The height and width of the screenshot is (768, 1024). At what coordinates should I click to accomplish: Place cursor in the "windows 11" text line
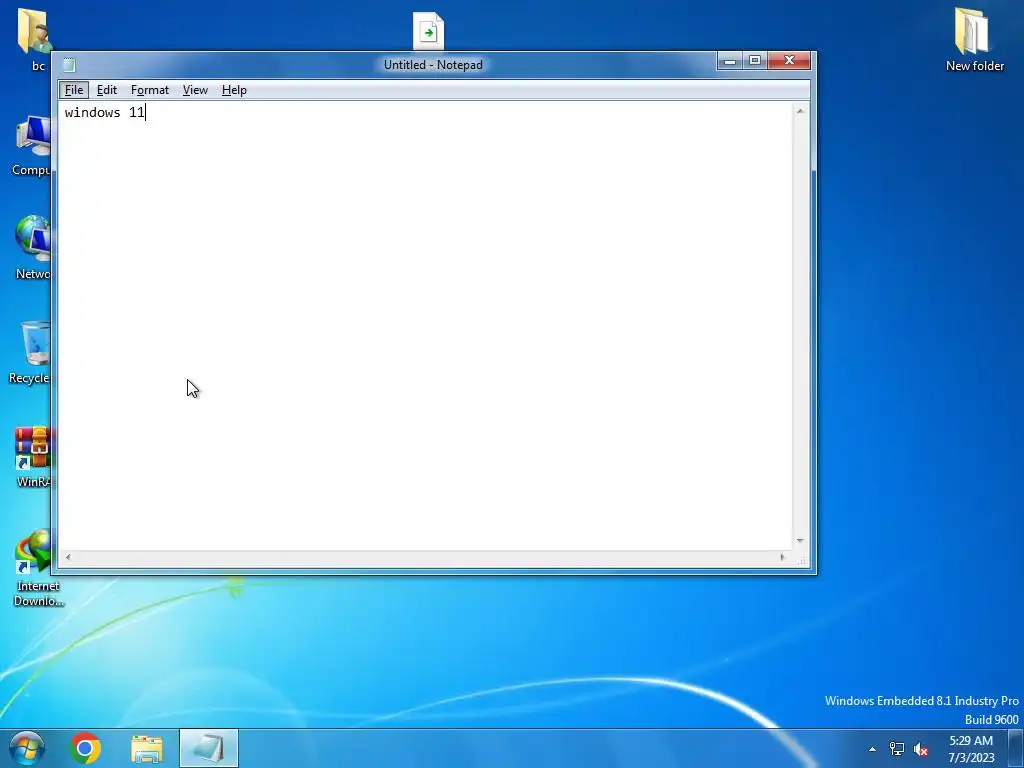coord(104,112)
